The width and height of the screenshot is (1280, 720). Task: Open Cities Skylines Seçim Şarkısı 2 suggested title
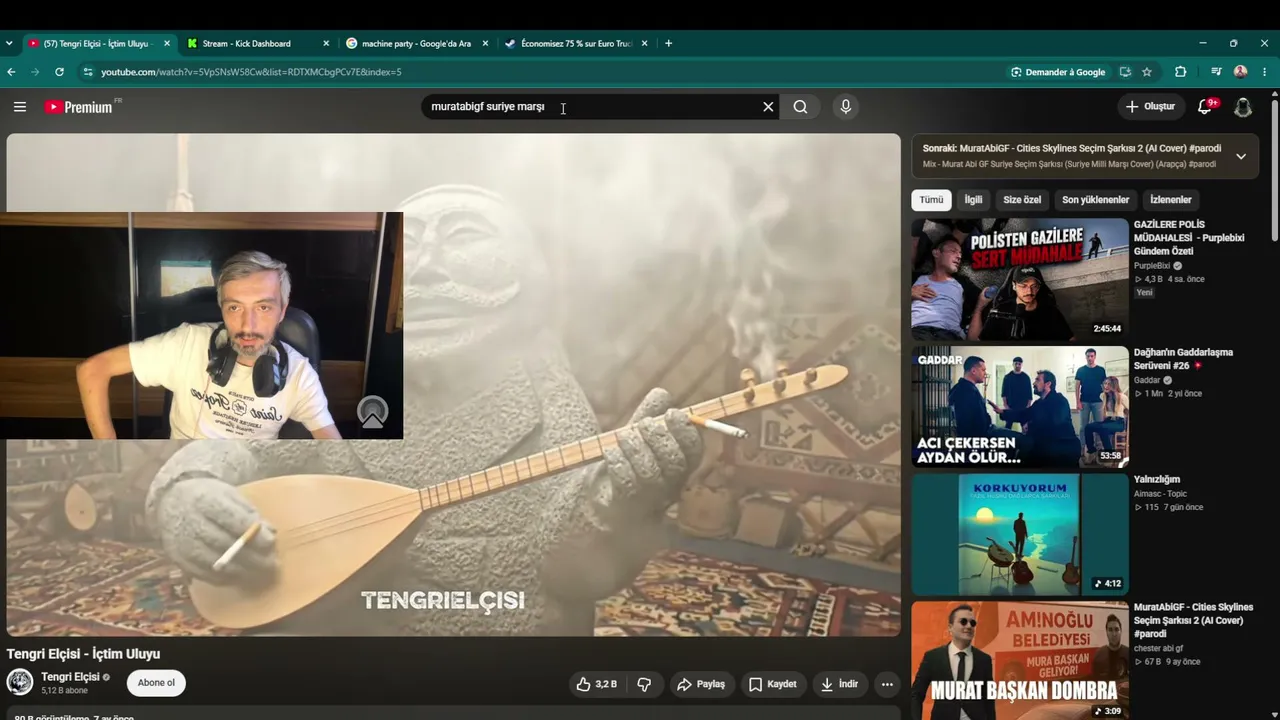1193,620
